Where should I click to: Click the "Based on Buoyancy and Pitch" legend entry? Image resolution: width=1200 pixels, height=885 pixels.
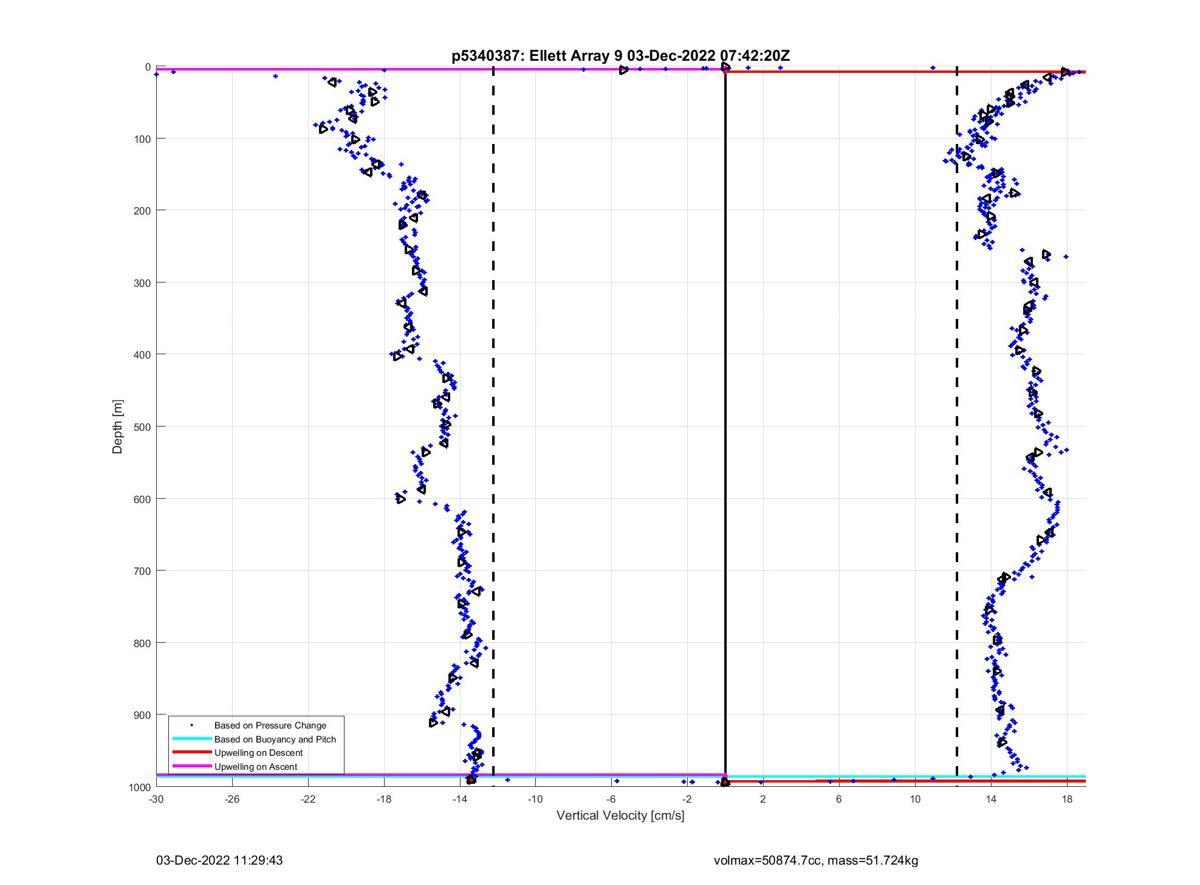coord(275,739)
